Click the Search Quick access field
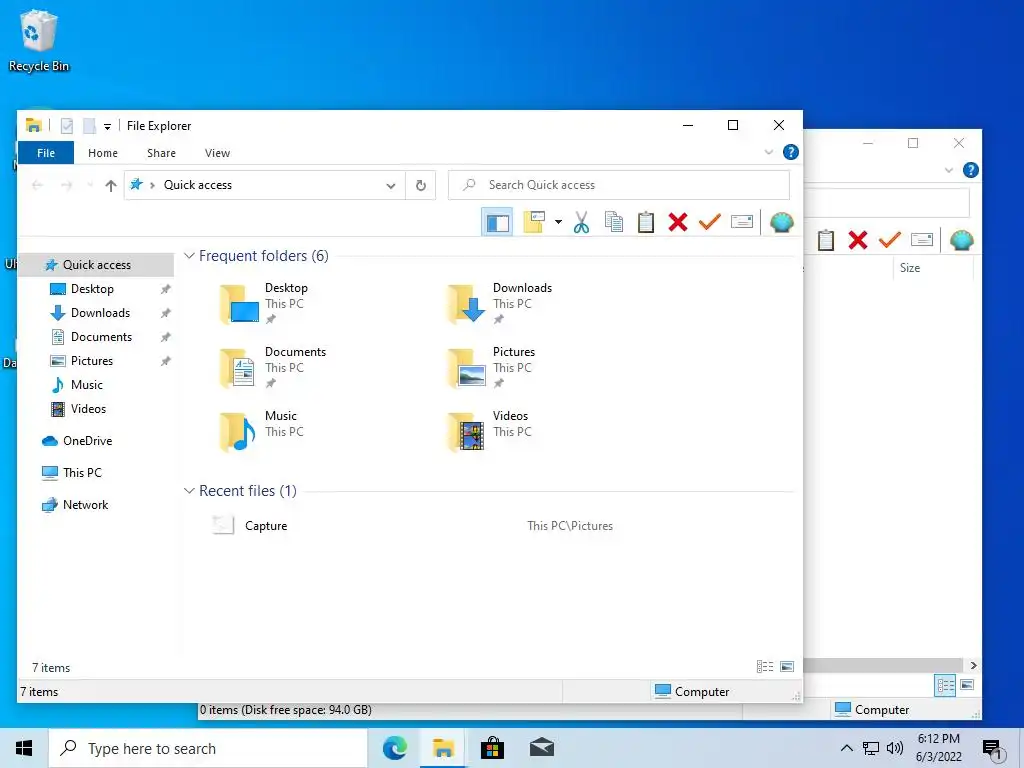This screenshot has height=768, width=1024. (x=619, y=185)
